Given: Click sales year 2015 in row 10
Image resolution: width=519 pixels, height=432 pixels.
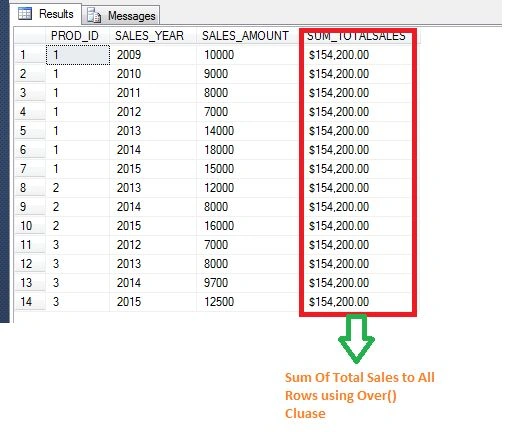Looking at the screenshot, I should pyautogui.click(x=153, y=226).
